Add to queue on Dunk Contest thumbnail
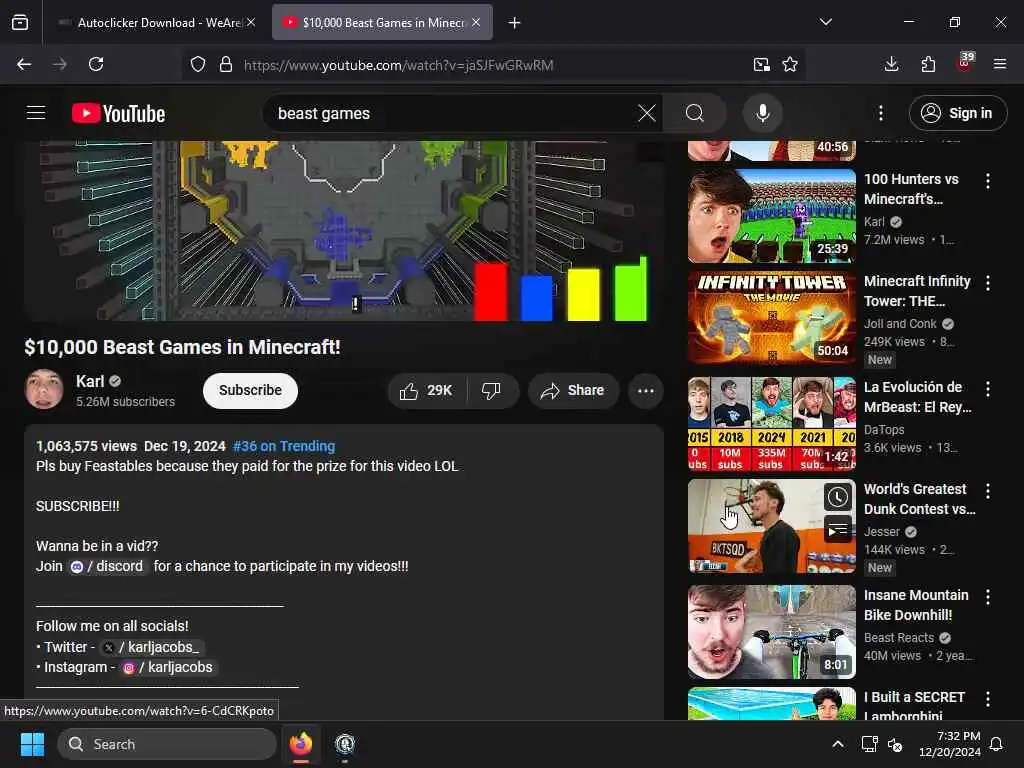The width and height of the screenshot is (1024, 768). click(837, 530)
